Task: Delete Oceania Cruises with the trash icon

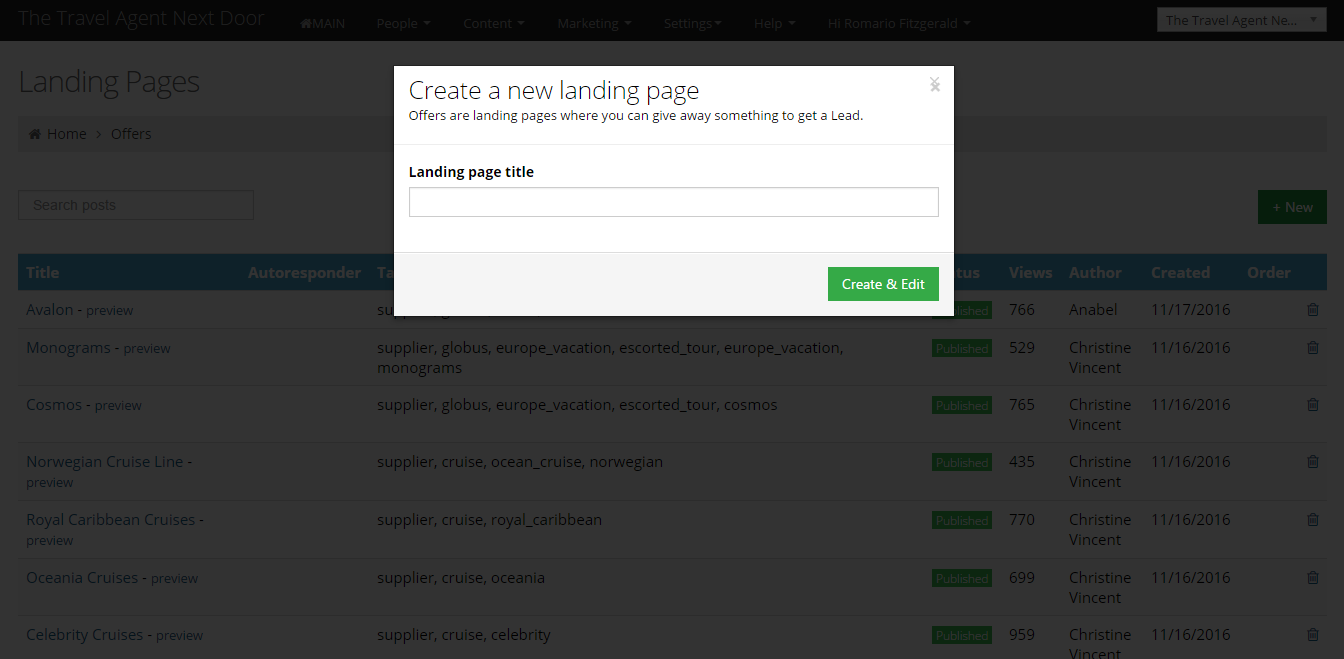Action: point(1313,578)
